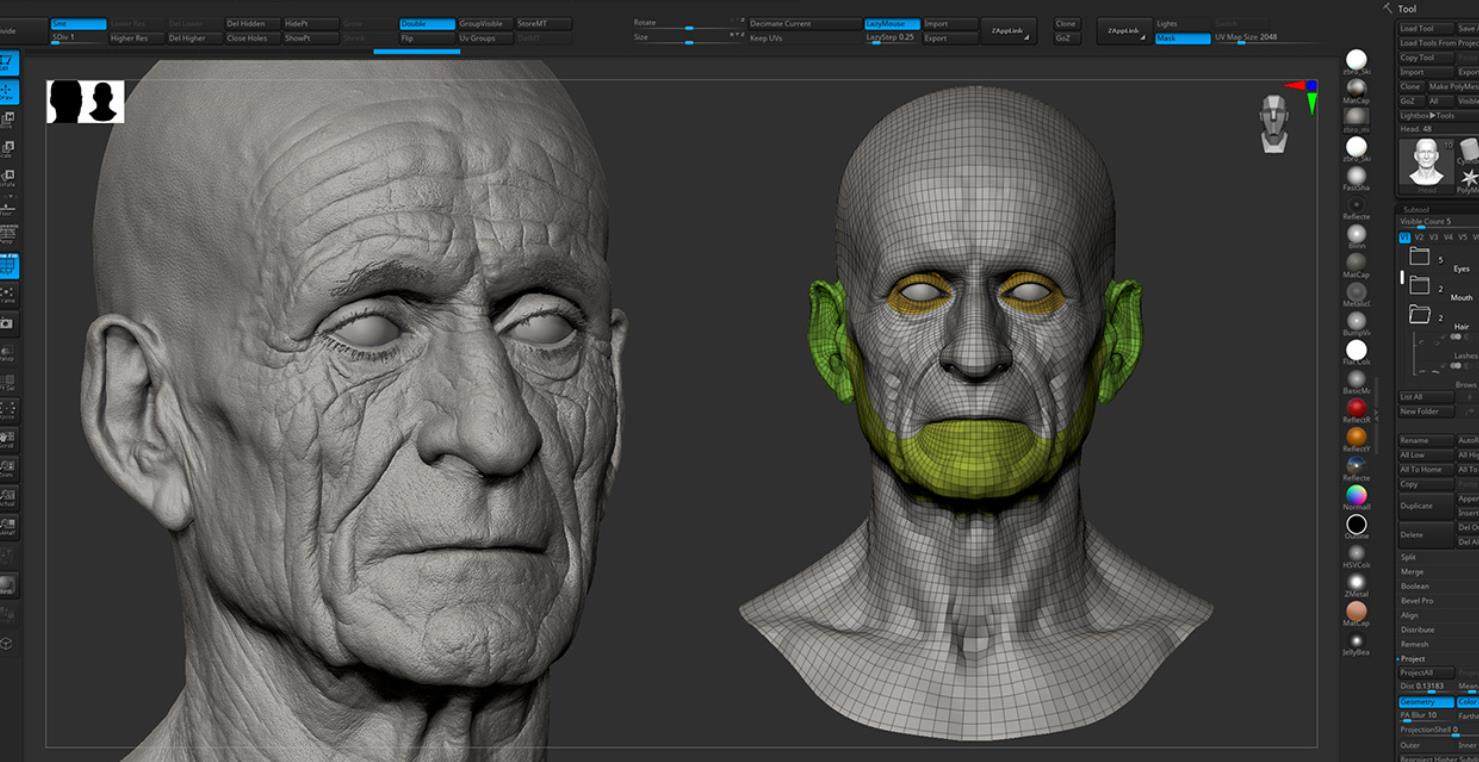The width and height of the screenshot is (1479, 762).
Task: Toggle the Double sided display button
Action: click(426, 24)
